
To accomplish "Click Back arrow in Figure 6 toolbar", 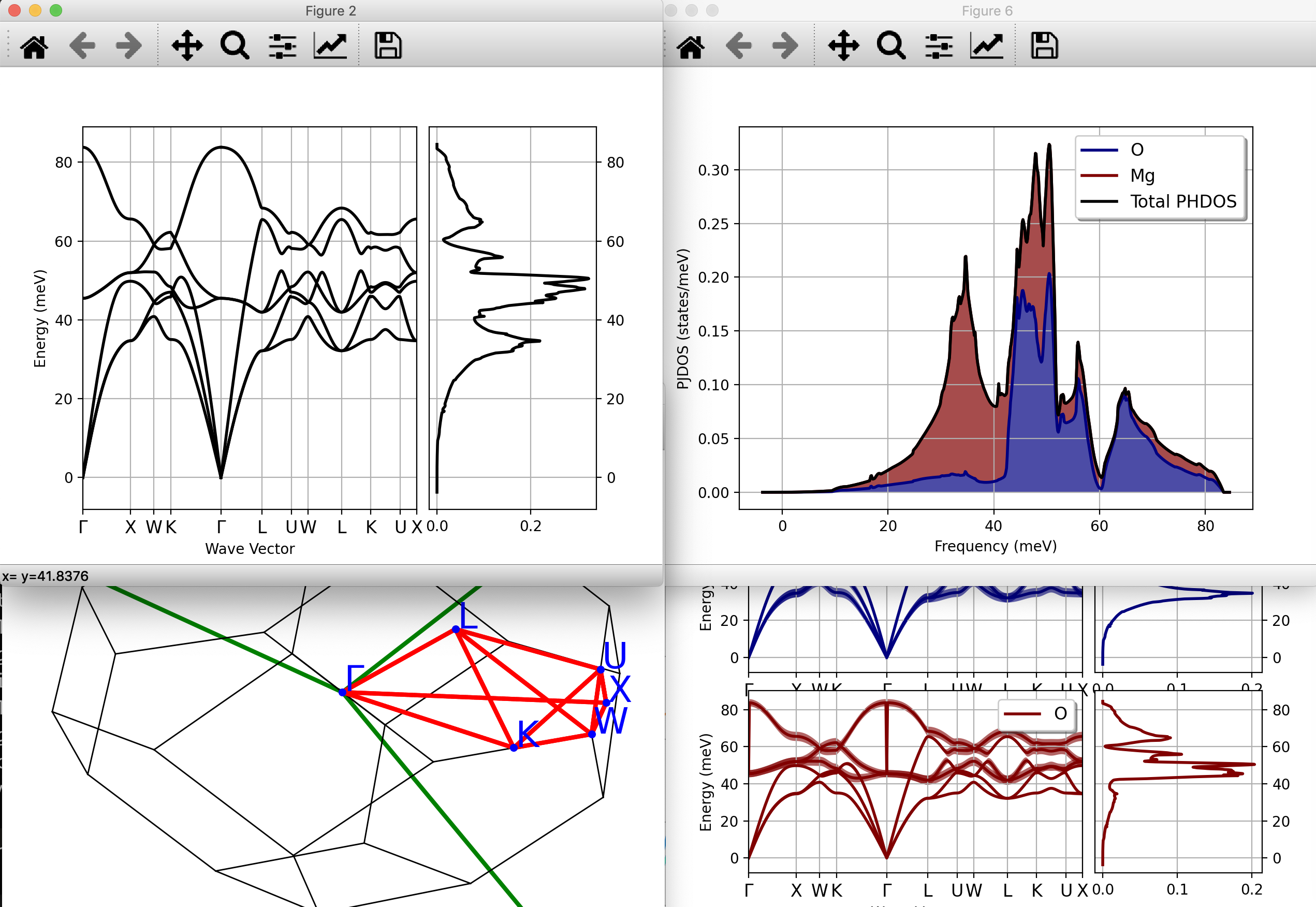I will pyautogui.click(x=739, y=46).
